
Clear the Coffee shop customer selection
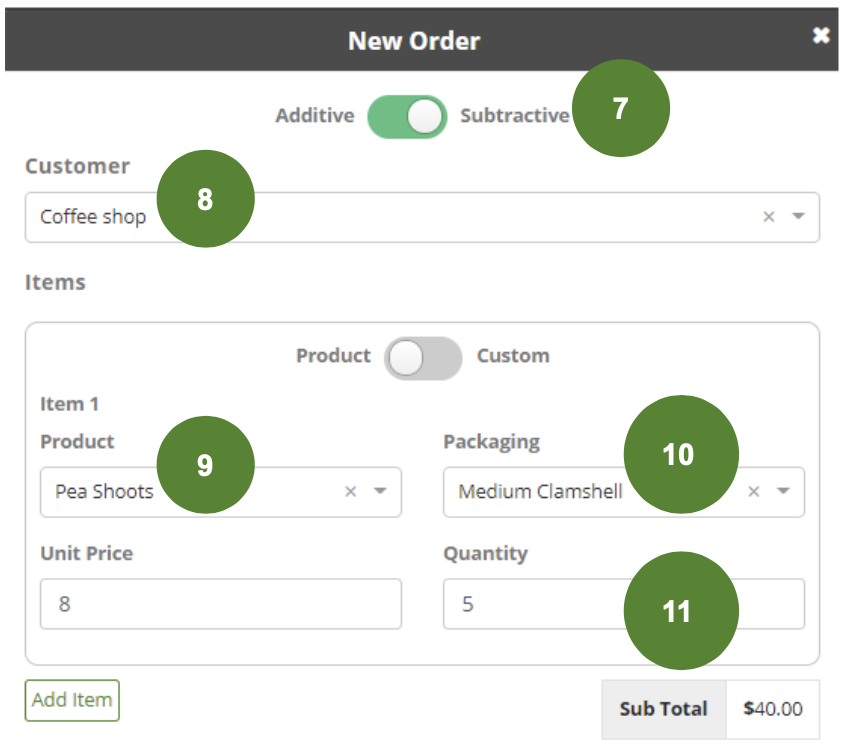pyautogui.click(x=769, y=216)
